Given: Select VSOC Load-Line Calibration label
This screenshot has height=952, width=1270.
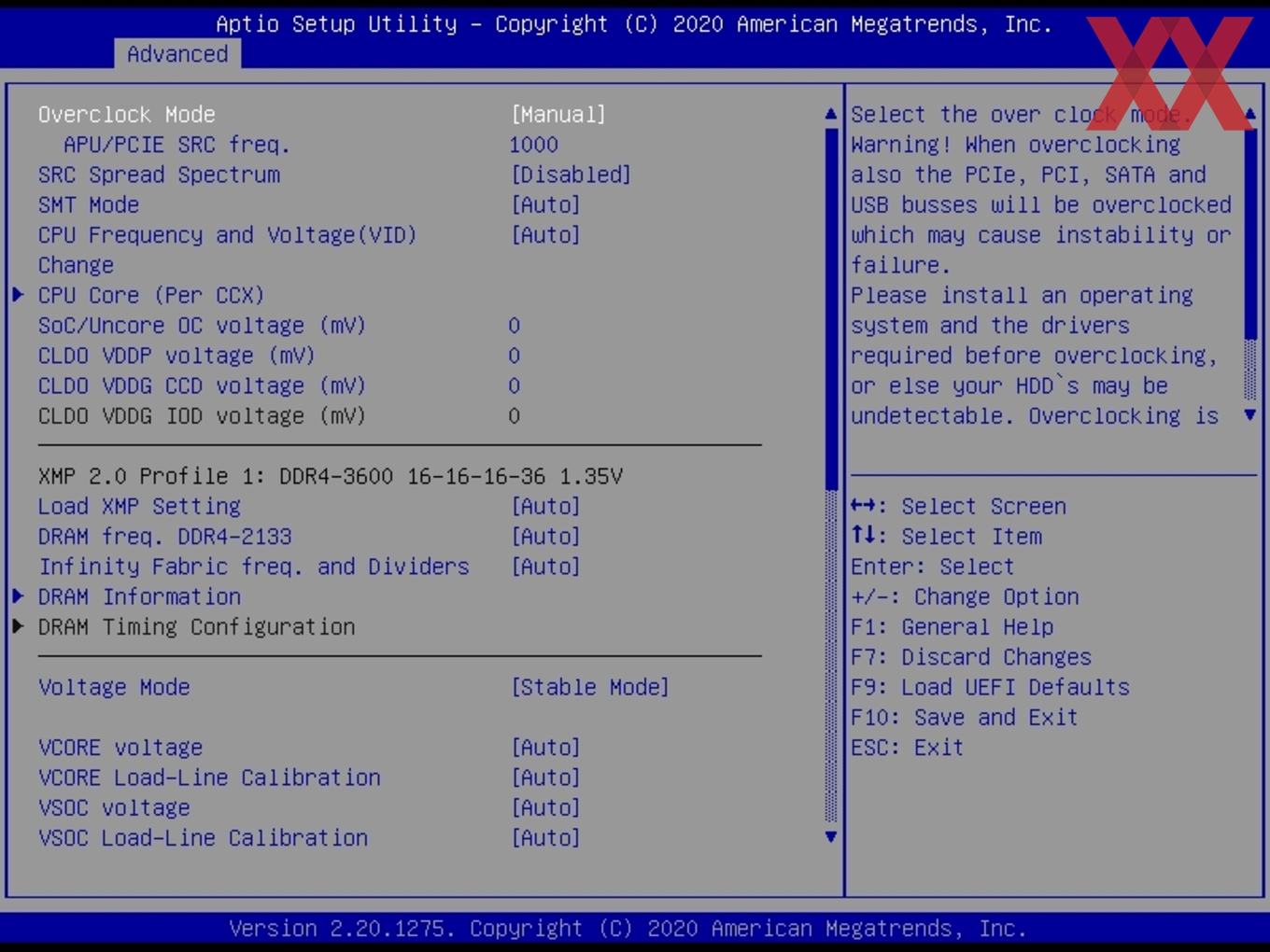Looking at the screenshot, I should coord(204,838).
